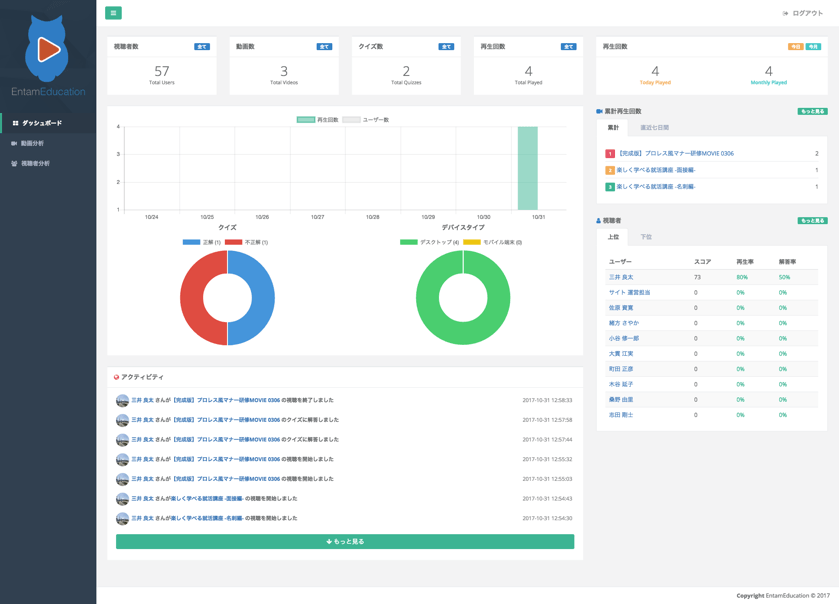This screenshot has height=604, width=839.
Task: Expand the activity list with green もっと見る button
Action: 345,541
